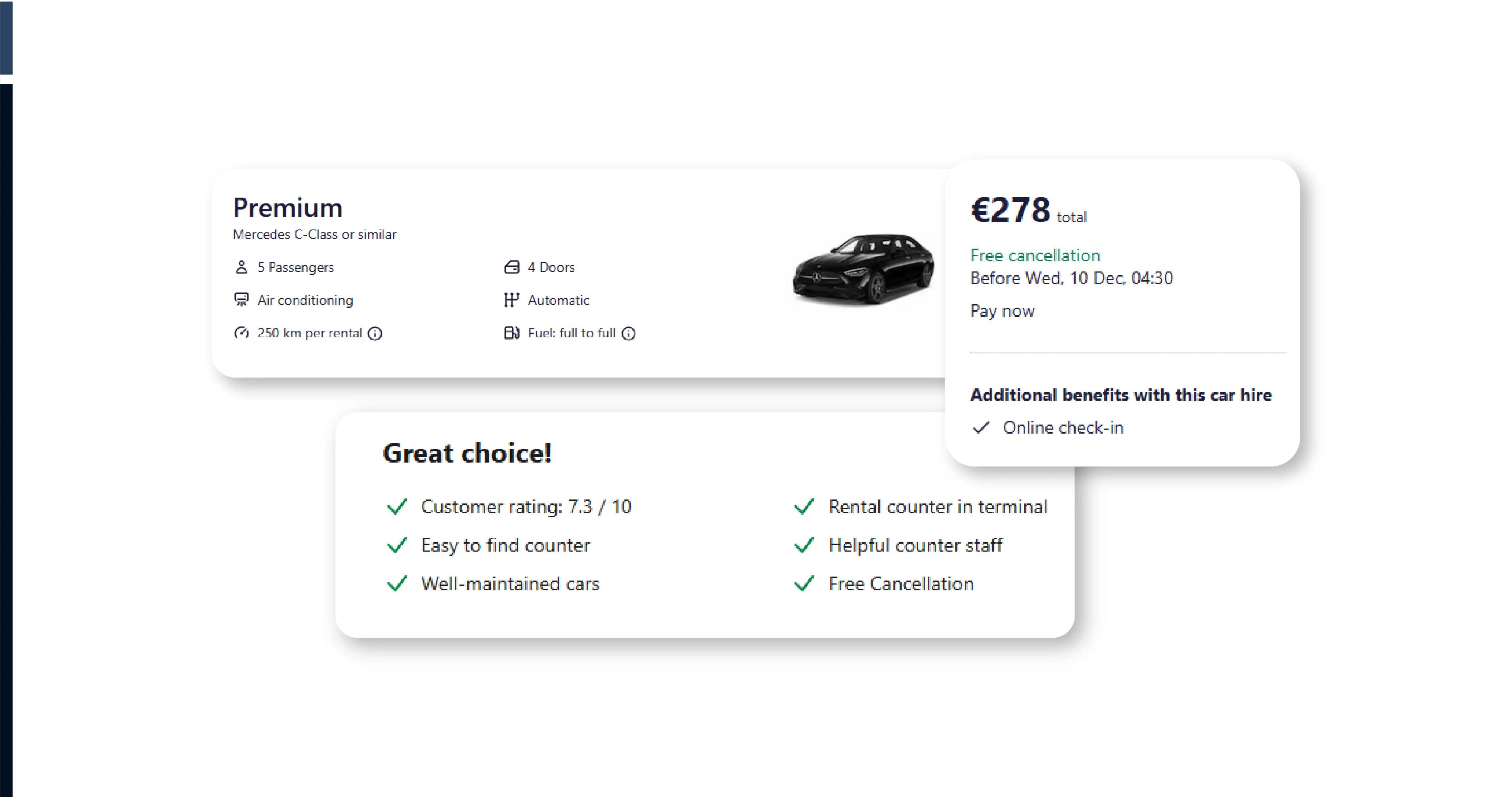Screen dimensions: 1512x797
Task: Click the 4 Doors car door icon
Action: coord(511,267)
